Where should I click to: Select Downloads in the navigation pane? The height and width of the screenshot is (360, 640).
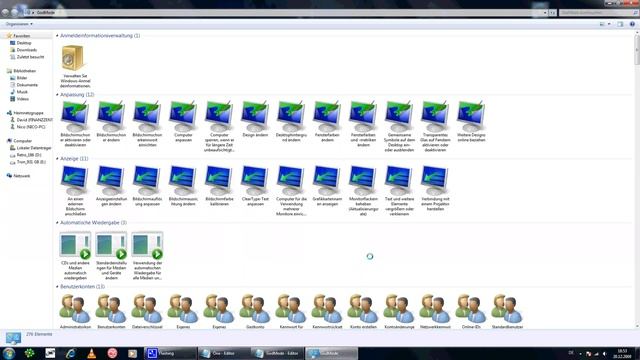(27, 50)
